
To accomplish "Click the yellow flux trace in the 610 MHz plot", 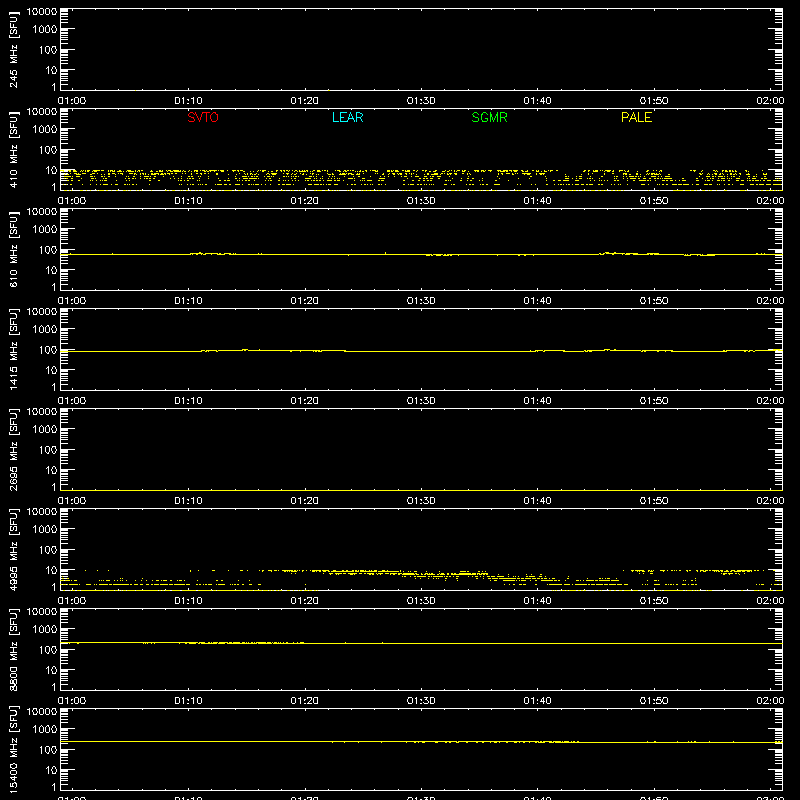I will point(421,254).
